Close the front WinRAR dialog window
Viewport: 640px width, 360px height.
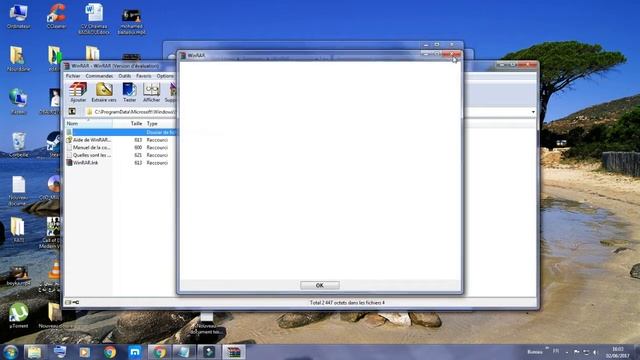point(452,54)
